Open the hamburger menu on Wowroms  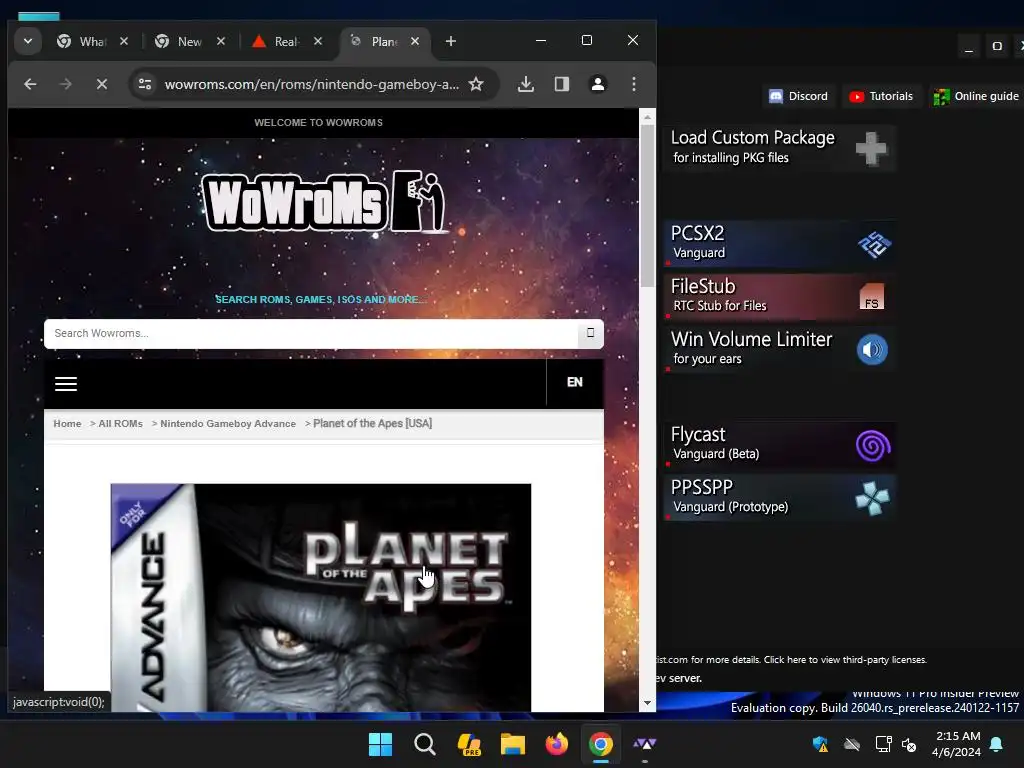[x=66, y=384]
